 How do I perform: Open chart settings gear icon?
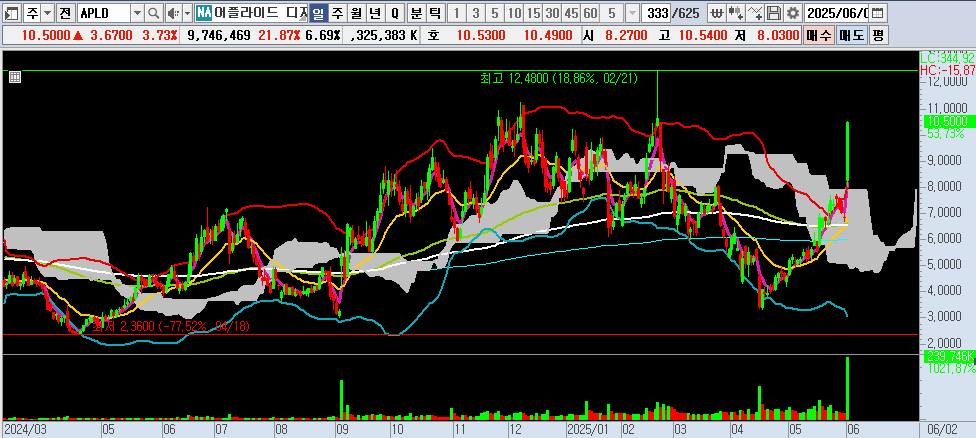792,12
